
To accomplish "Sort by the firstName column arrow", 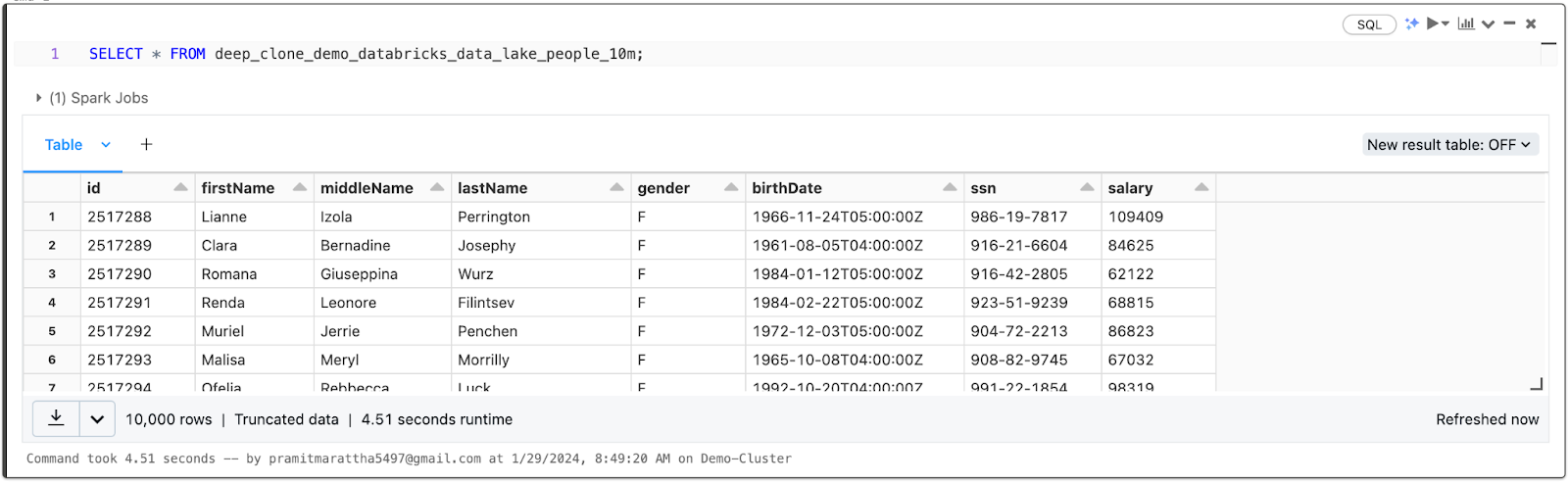I will click(x=300, y=187).
